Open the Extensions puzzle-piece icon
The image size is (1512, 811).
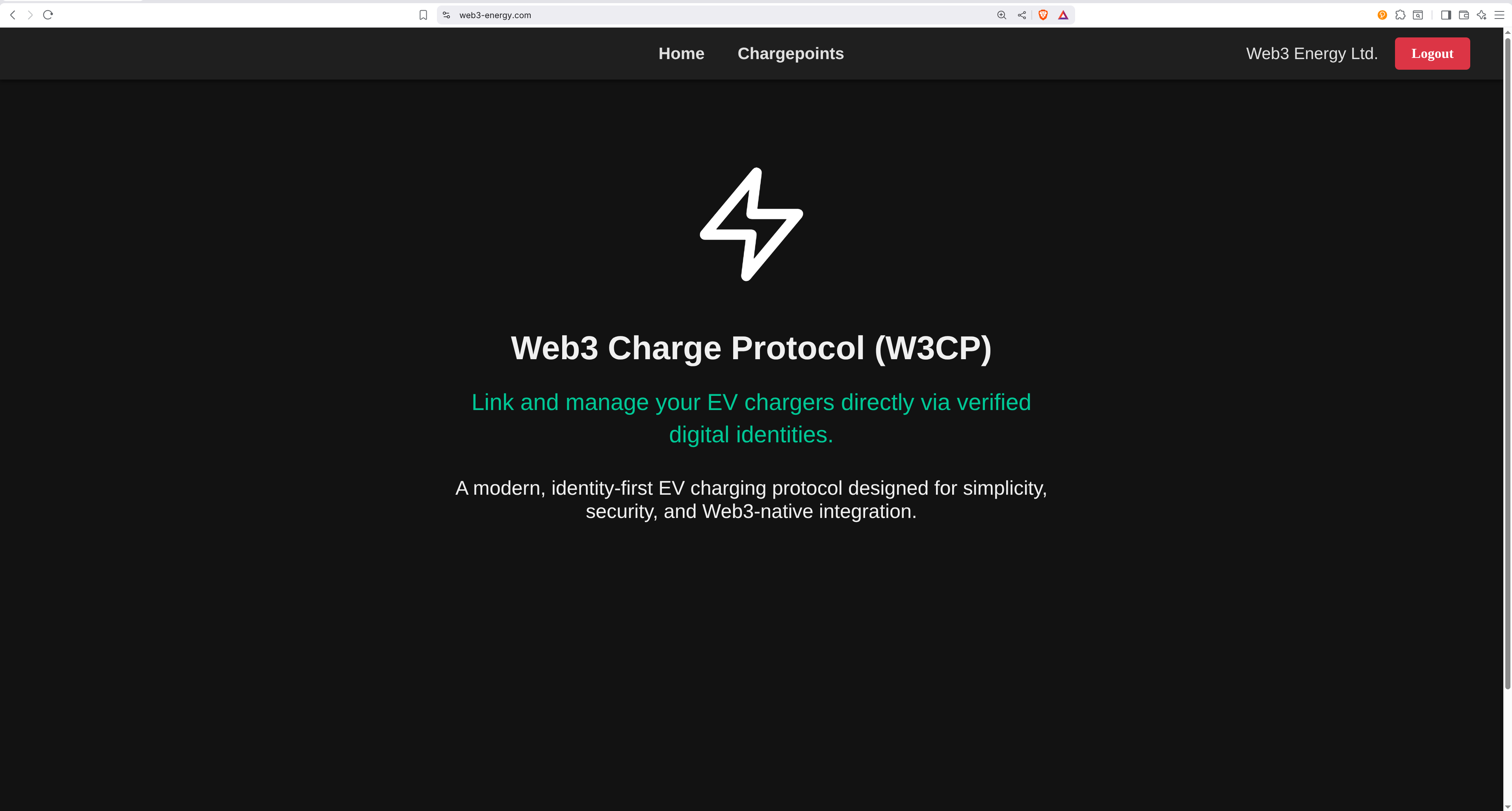[1401, 15]
